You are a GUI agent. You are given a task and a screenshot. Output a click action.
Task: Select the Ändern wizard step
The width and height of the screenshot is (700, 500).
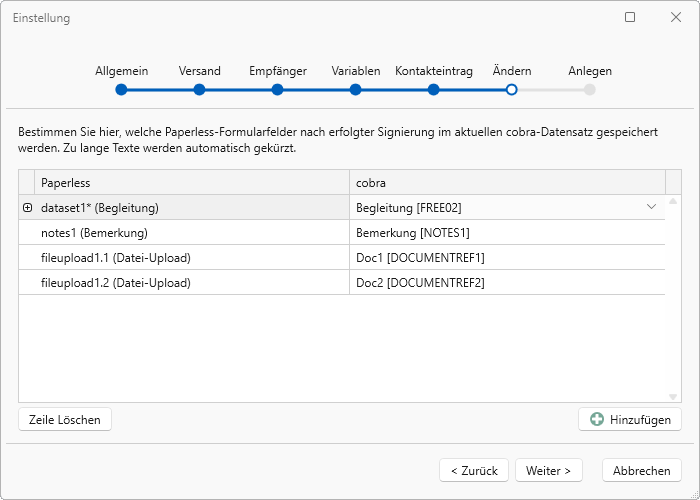point(512,90)
